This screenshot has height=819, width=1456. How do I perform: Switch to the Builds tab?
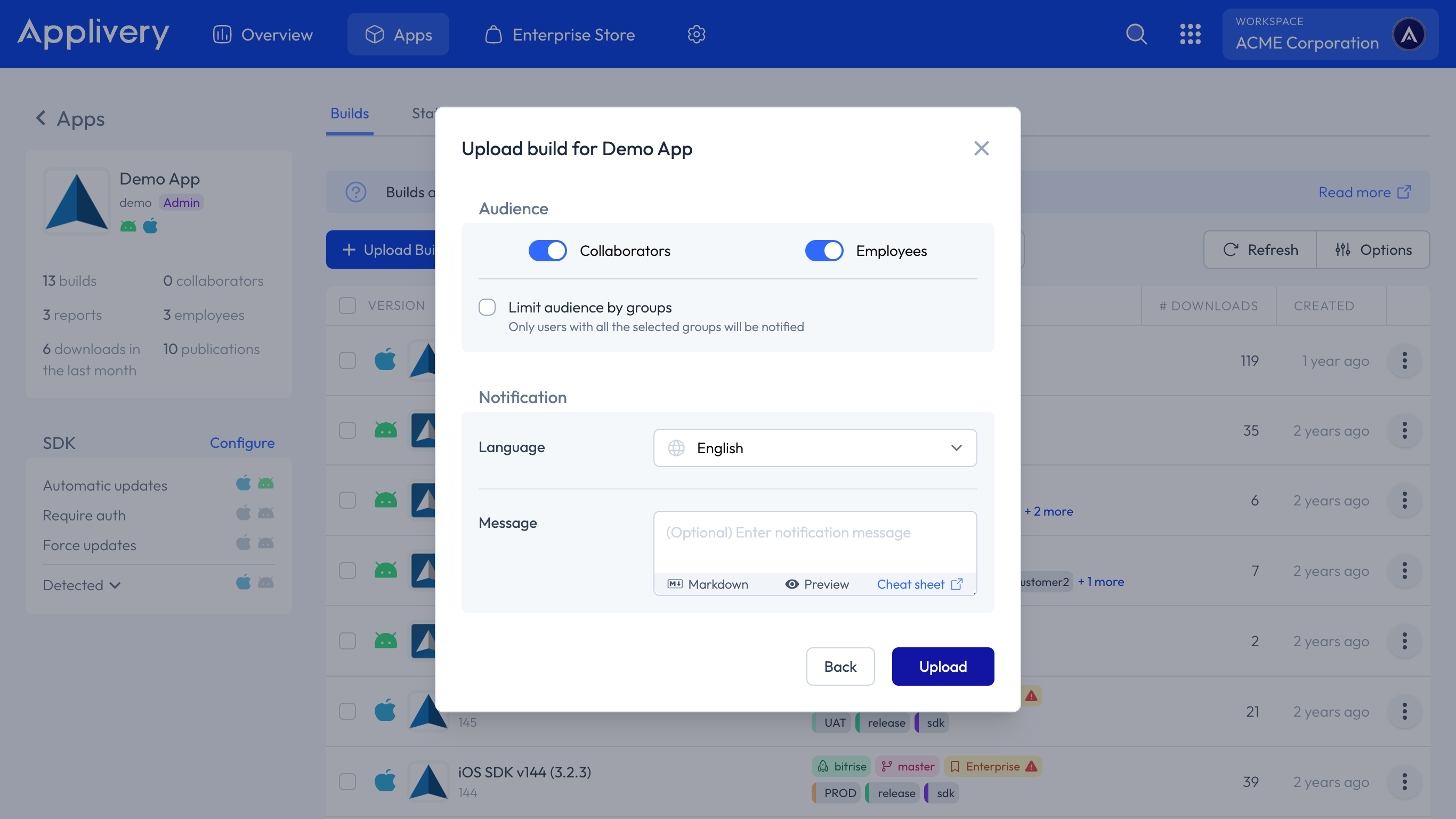(349, 113)
